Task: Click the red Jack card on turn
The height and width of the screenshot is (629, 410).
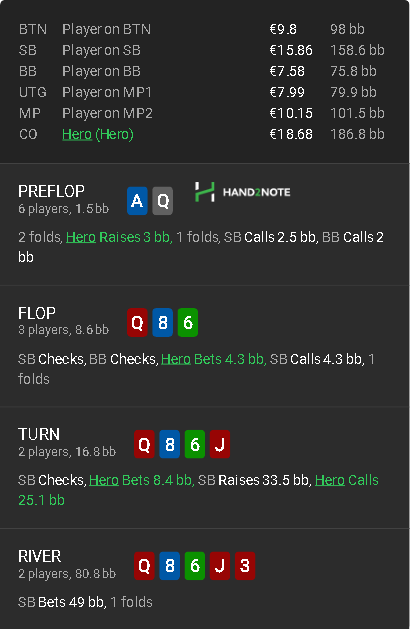Action: 220,444
